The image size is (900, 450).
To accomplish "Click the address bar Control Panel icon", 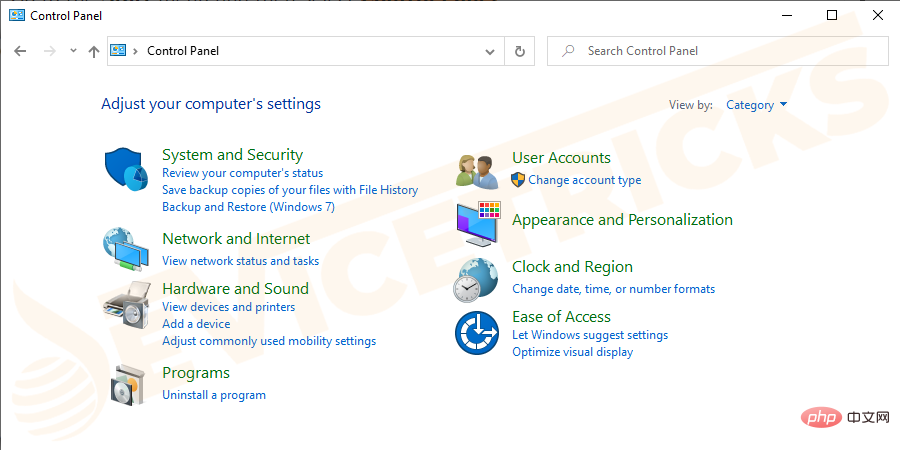I will tap(118, 51).
